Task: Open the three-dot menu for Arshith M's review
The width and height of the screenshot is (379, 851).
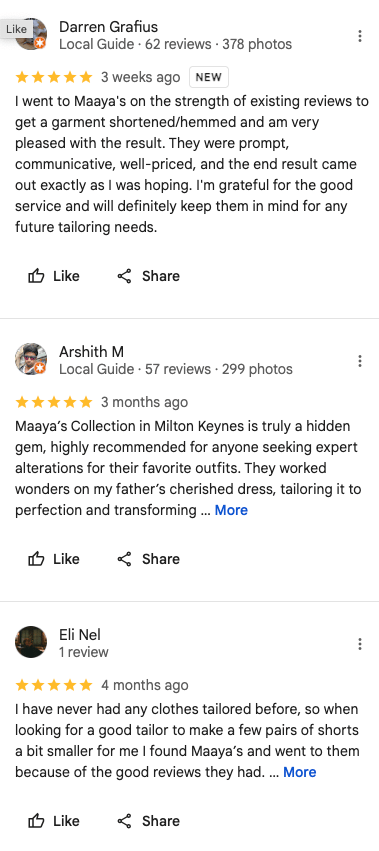Action: [x=359, y=361]
